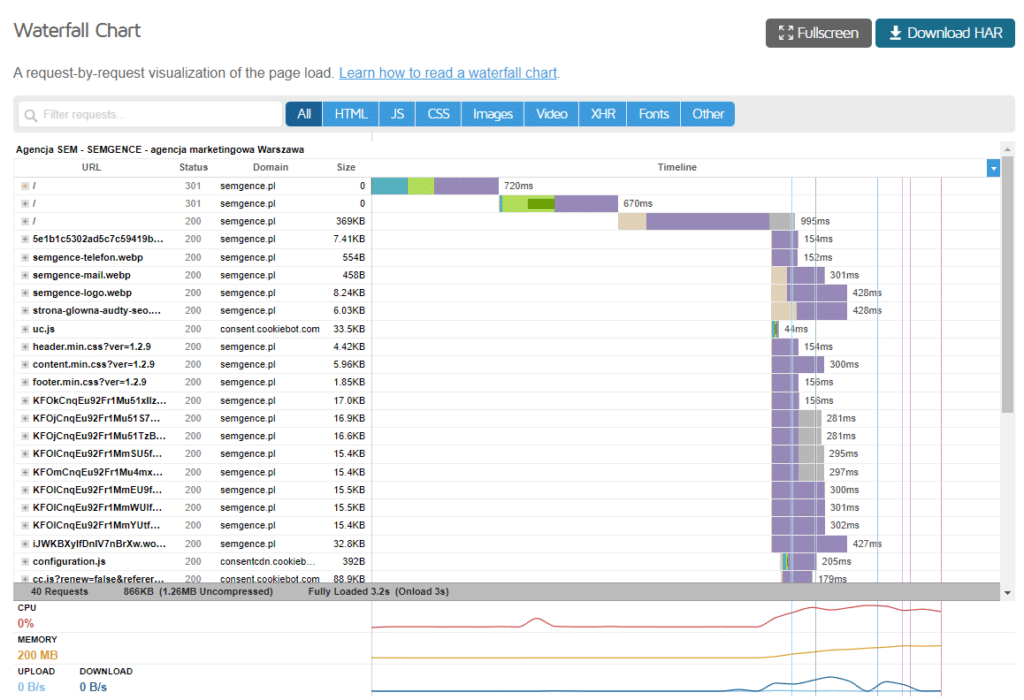This screenshot has height=700, width=1024.
Task: Click the Download HAR button
Action: 944,33
